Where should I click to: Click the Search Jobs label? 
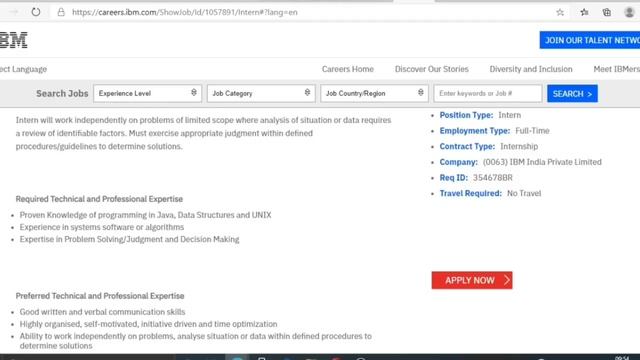coord(62,93)
